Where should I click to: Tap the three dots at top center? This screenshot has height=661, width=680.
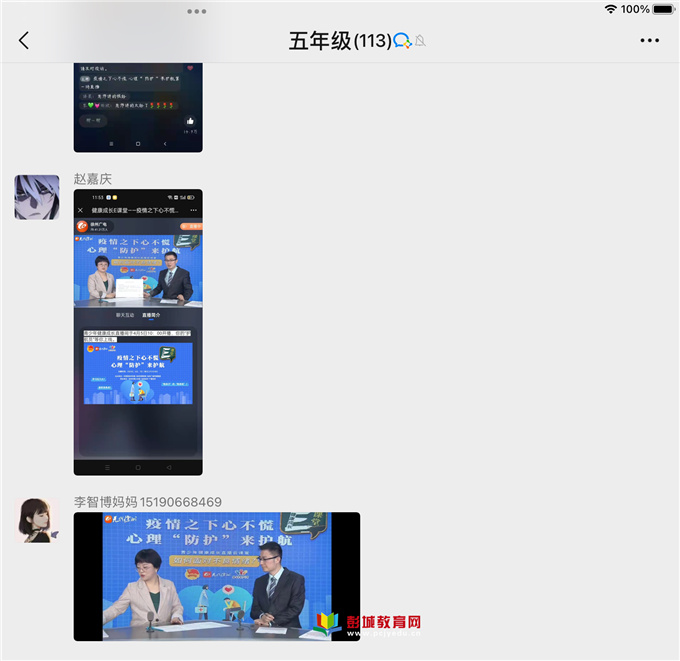point(196,11)
